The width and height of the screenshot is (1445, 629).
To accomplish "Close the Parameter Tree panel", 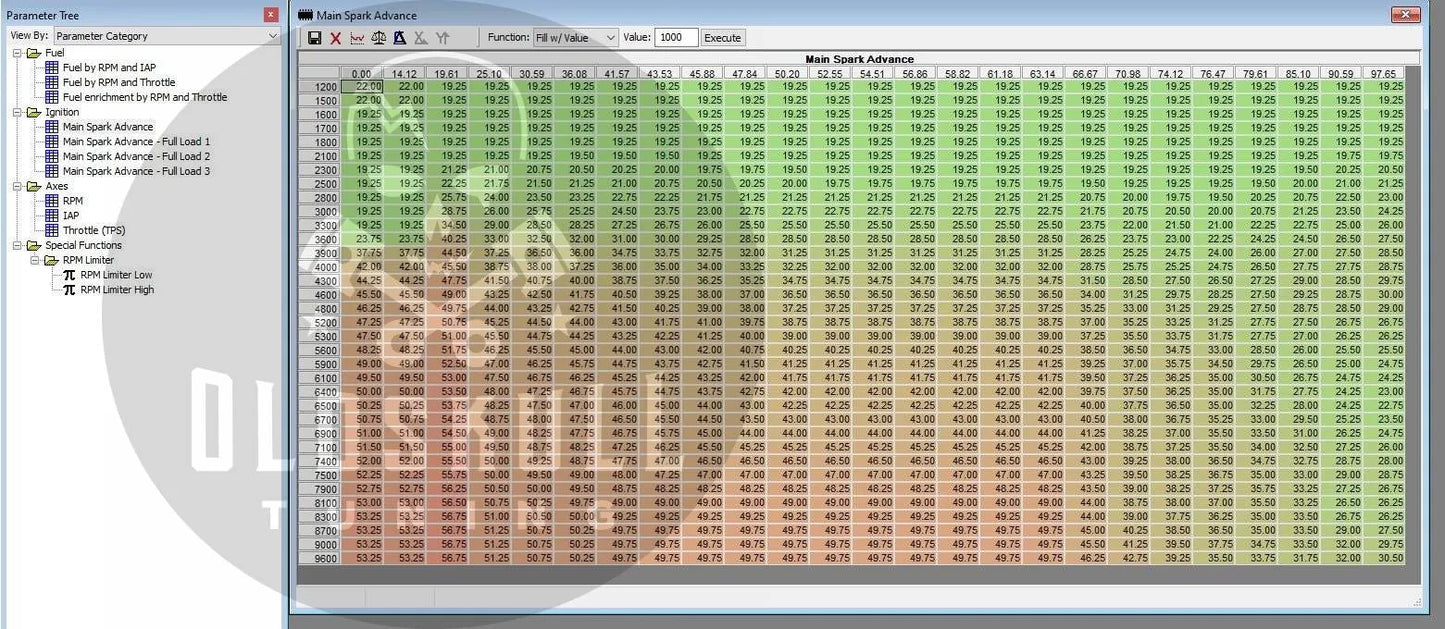I will [271, 15].
